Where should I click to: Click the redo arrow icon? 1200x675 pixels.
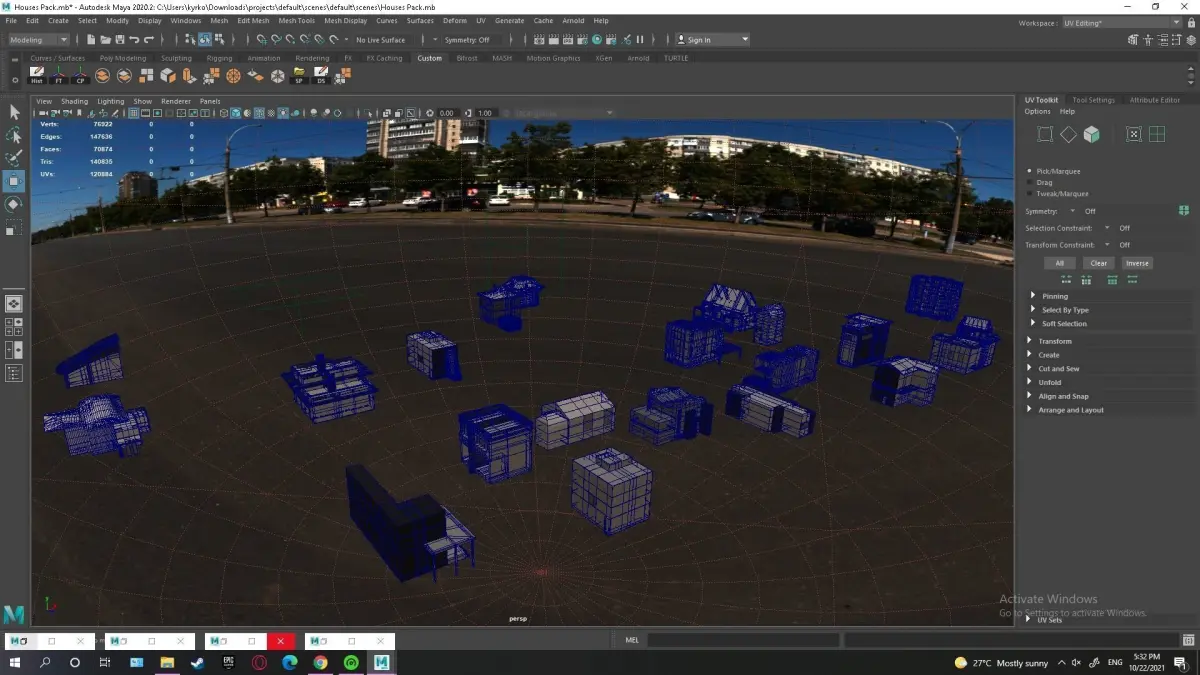click(x=149, y=40)
